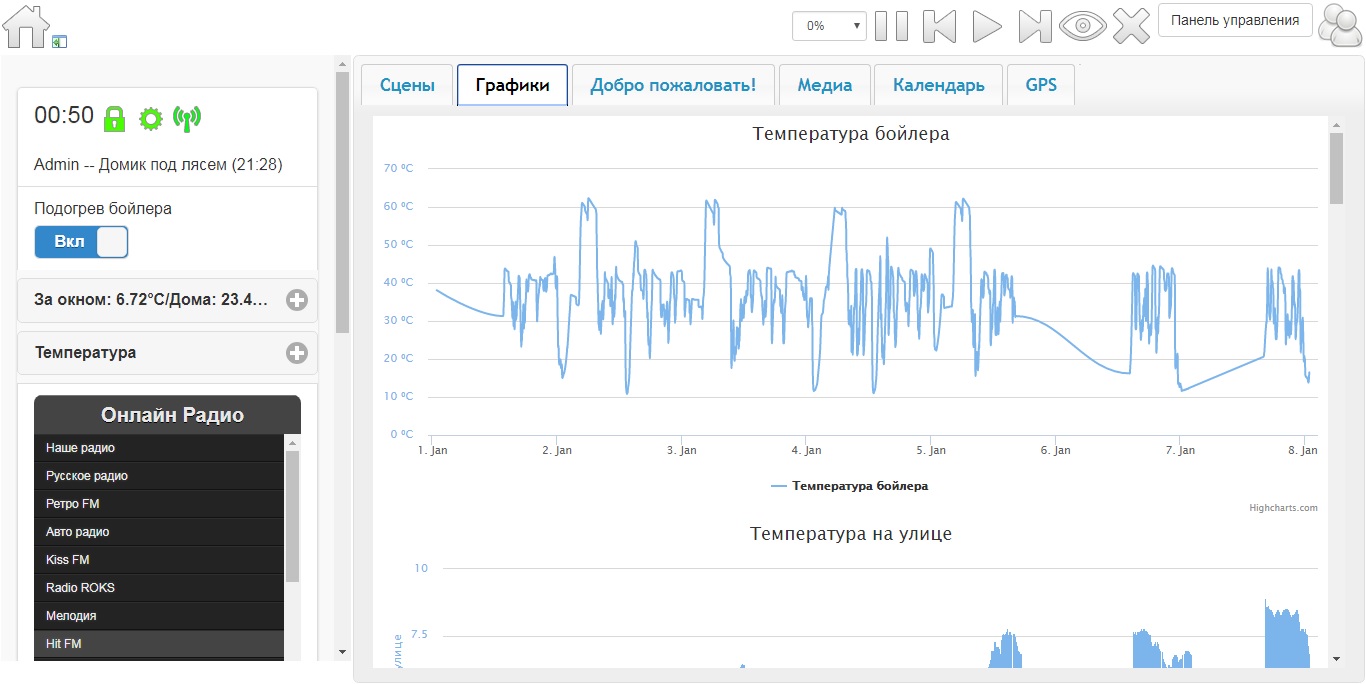Open settings via green gear icon
The image size is (1366, 684).
[x=151, y=119]
